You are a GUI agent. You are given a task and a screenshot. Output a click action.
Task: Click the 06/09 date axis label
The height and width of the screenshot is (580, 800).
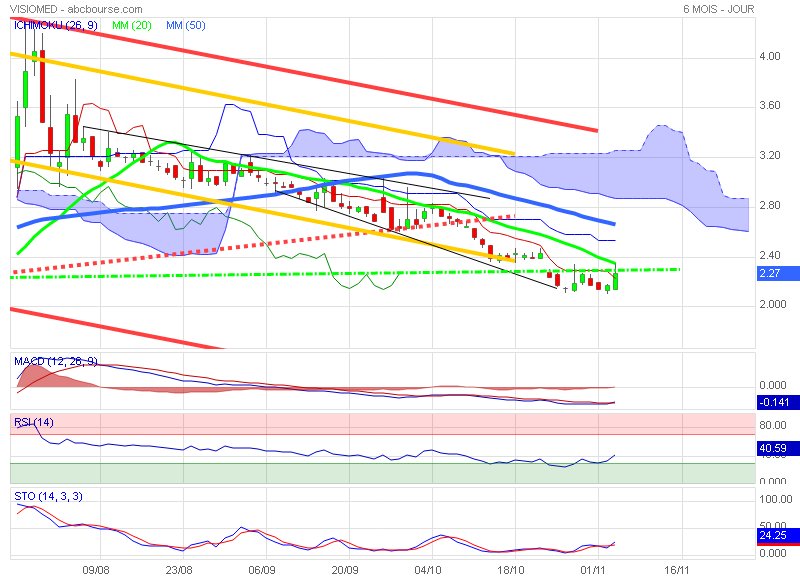pyautogui.click(x=262, y=570)
